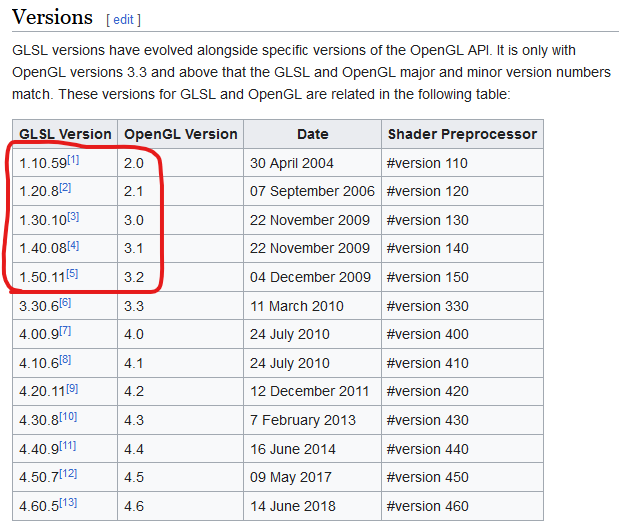The image size is (624, 531).
Task: Select the cell '7 February 2013'
Action: 313,420
